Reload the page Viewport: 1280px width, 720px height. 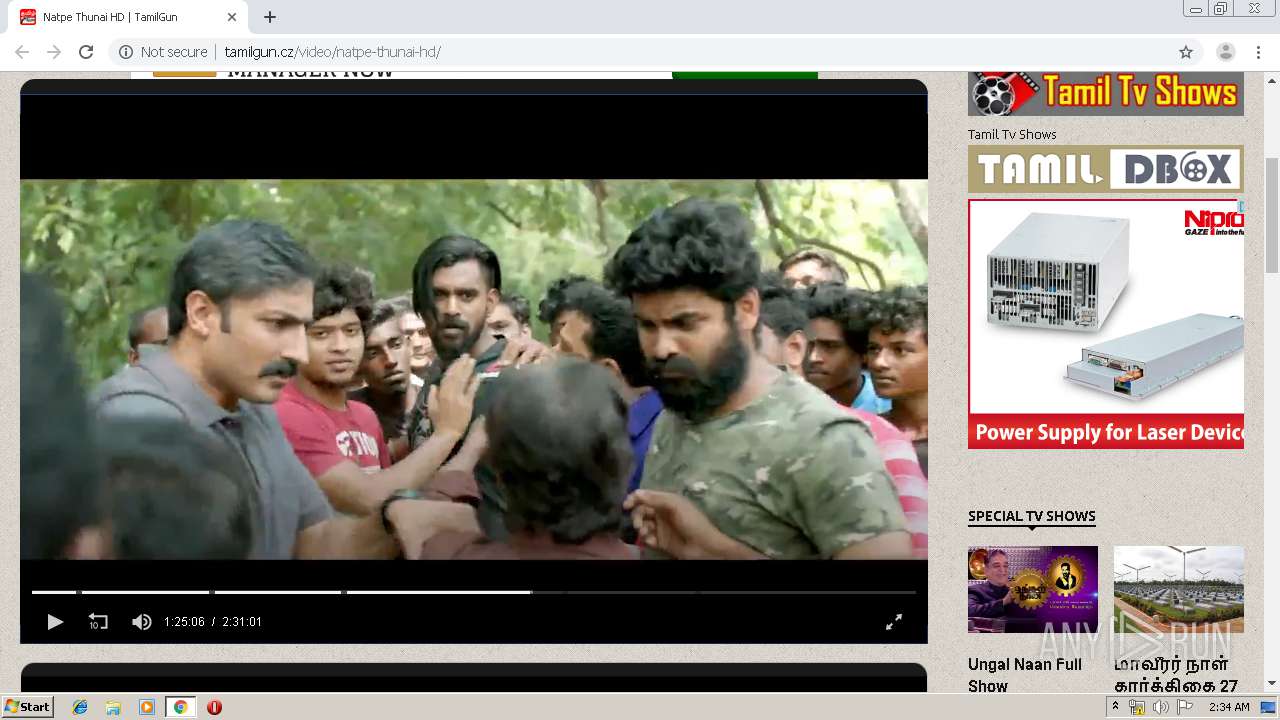coord(86,52)
